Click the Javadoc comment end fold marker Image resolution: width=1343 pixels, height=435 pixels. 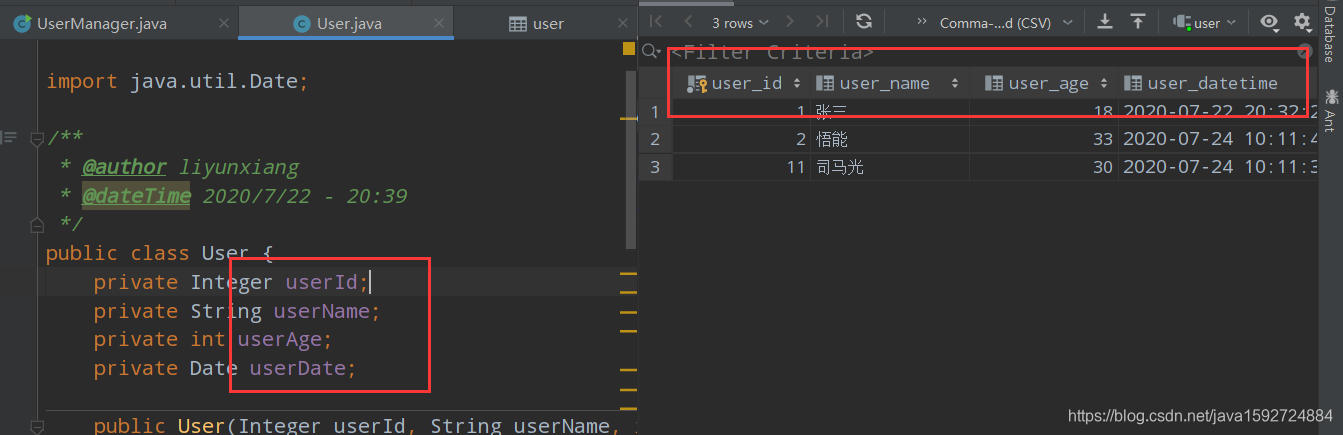[x=37, y=224]
